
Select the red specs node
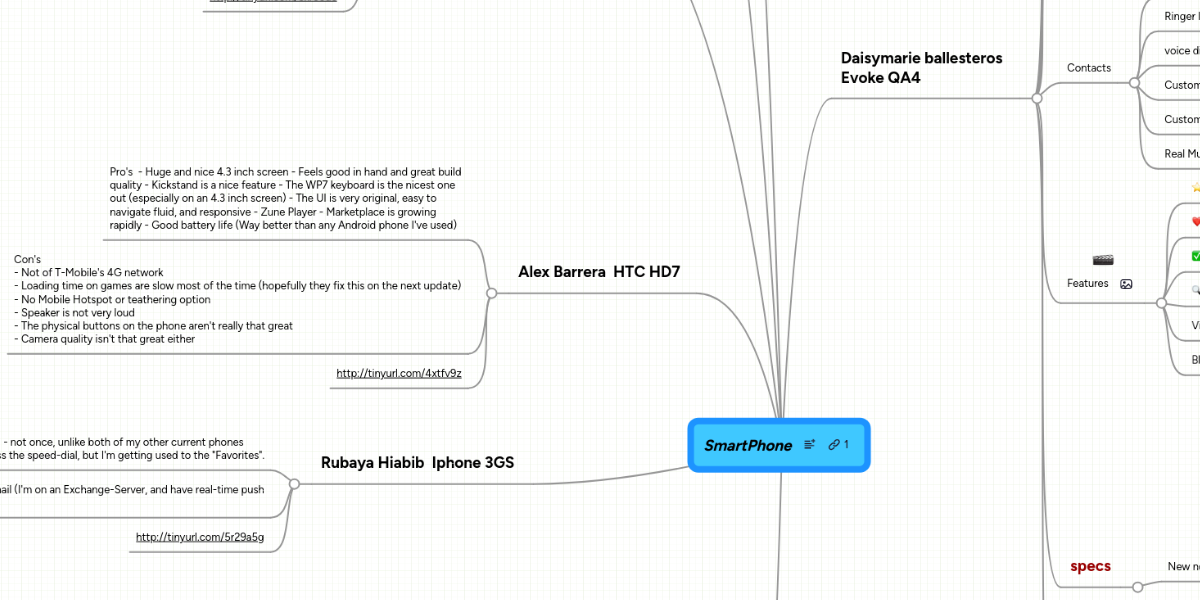(1090, 566)
